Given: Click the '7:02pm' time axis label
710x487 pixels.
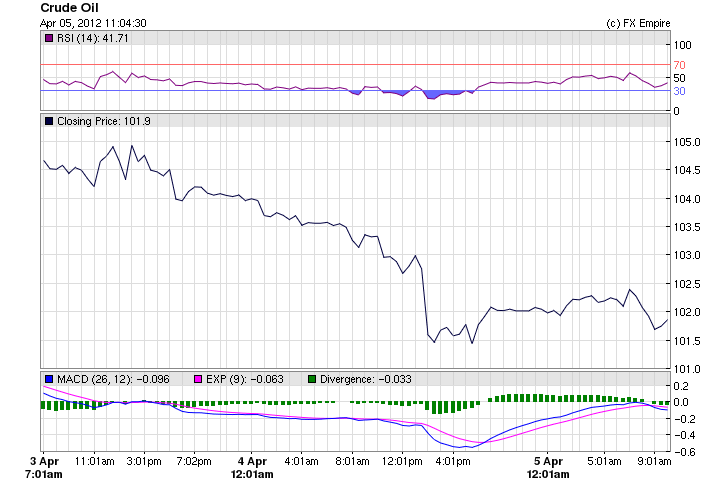Looking at the screenshot, I should coord(194,462).
